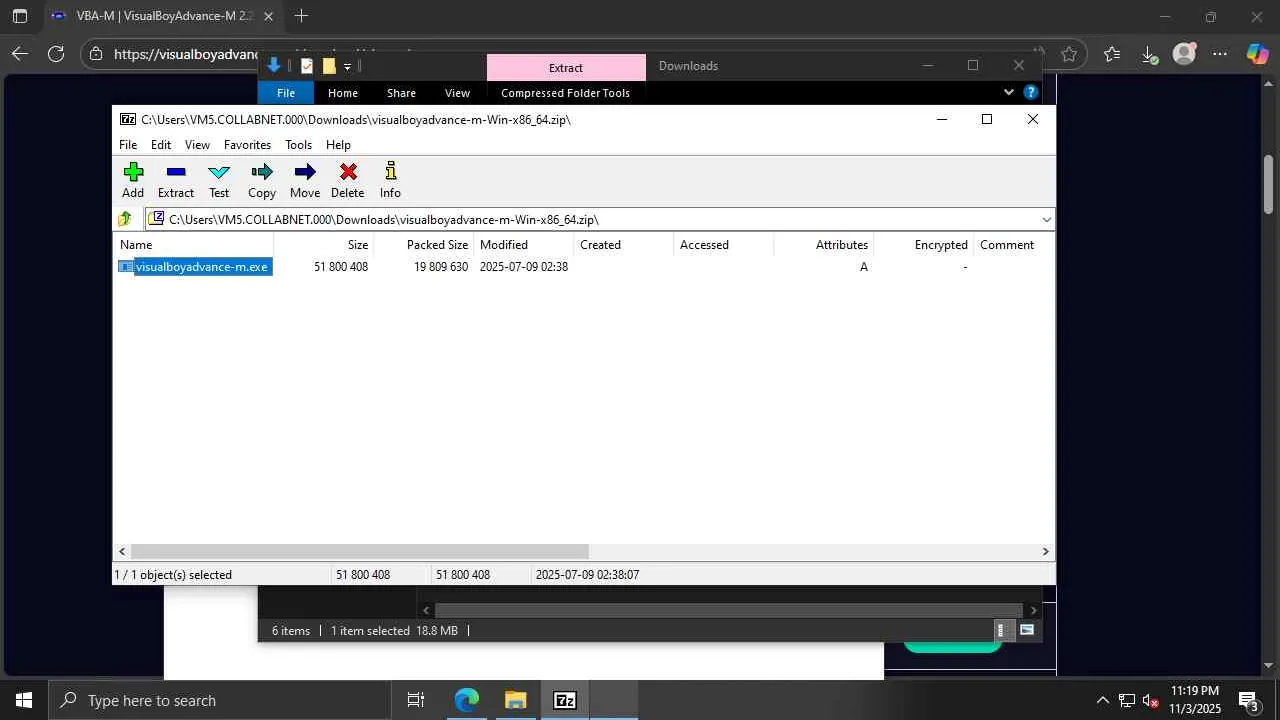Image resolution: width=1280 pixels, height=720 pixels.
Task: Open a new tab in Edge
Action: [301, 16]
